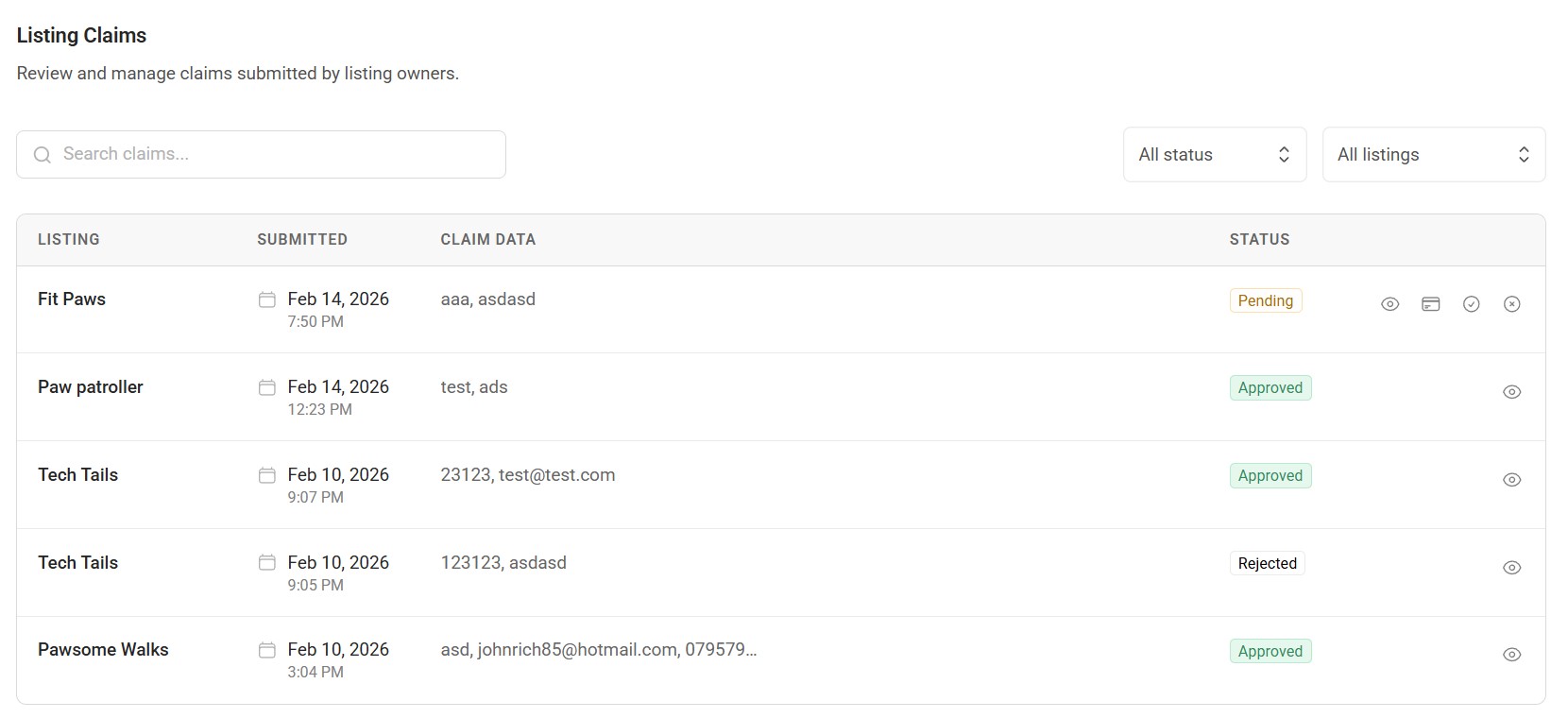This screenshot has width=1568, height=718.
Task: Click the card icon on the Fit Paws row
Action: [x=1430, y=303]
